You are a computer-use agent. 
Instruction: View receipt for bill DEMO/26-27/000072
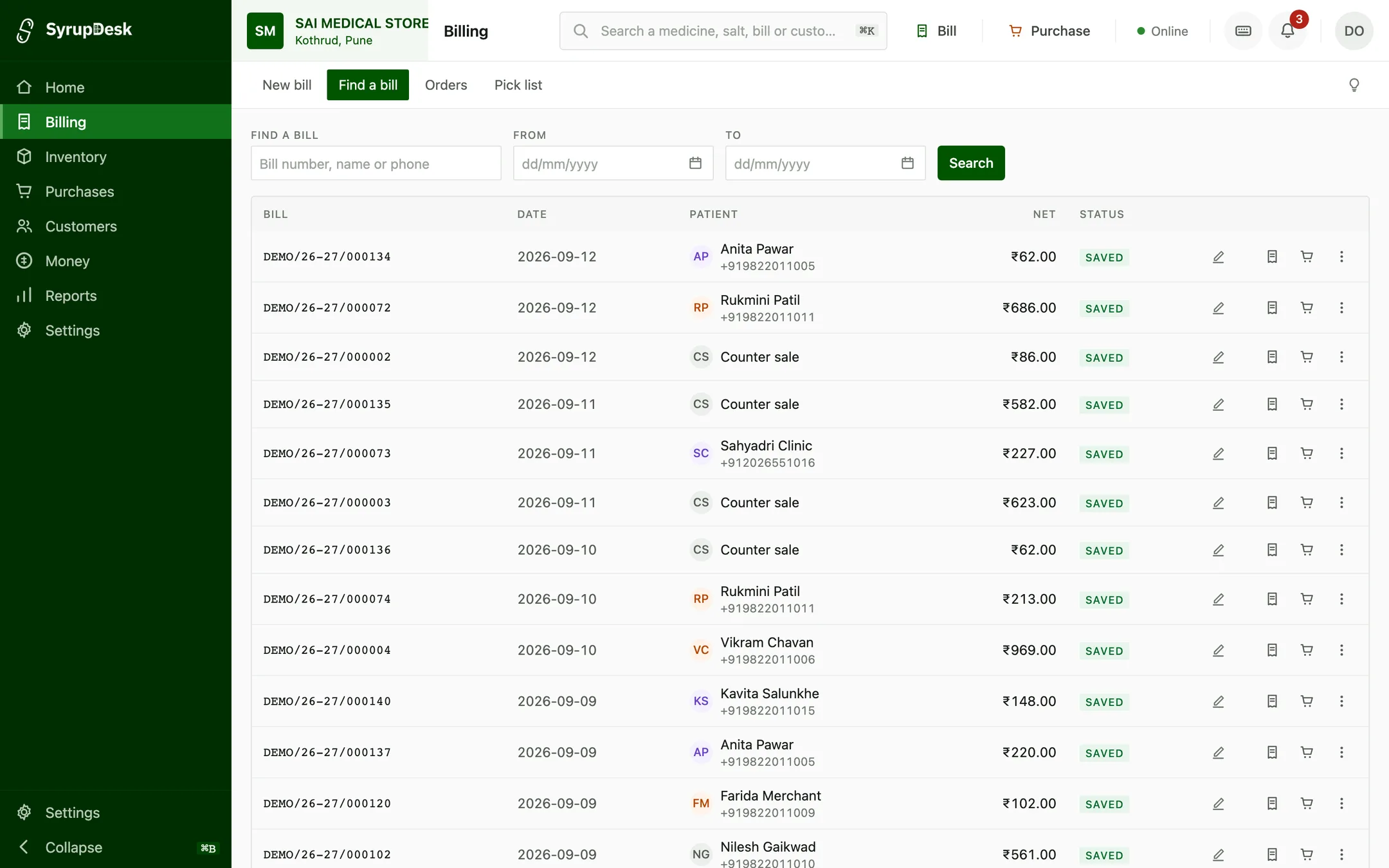click(x=1272, y=308)
